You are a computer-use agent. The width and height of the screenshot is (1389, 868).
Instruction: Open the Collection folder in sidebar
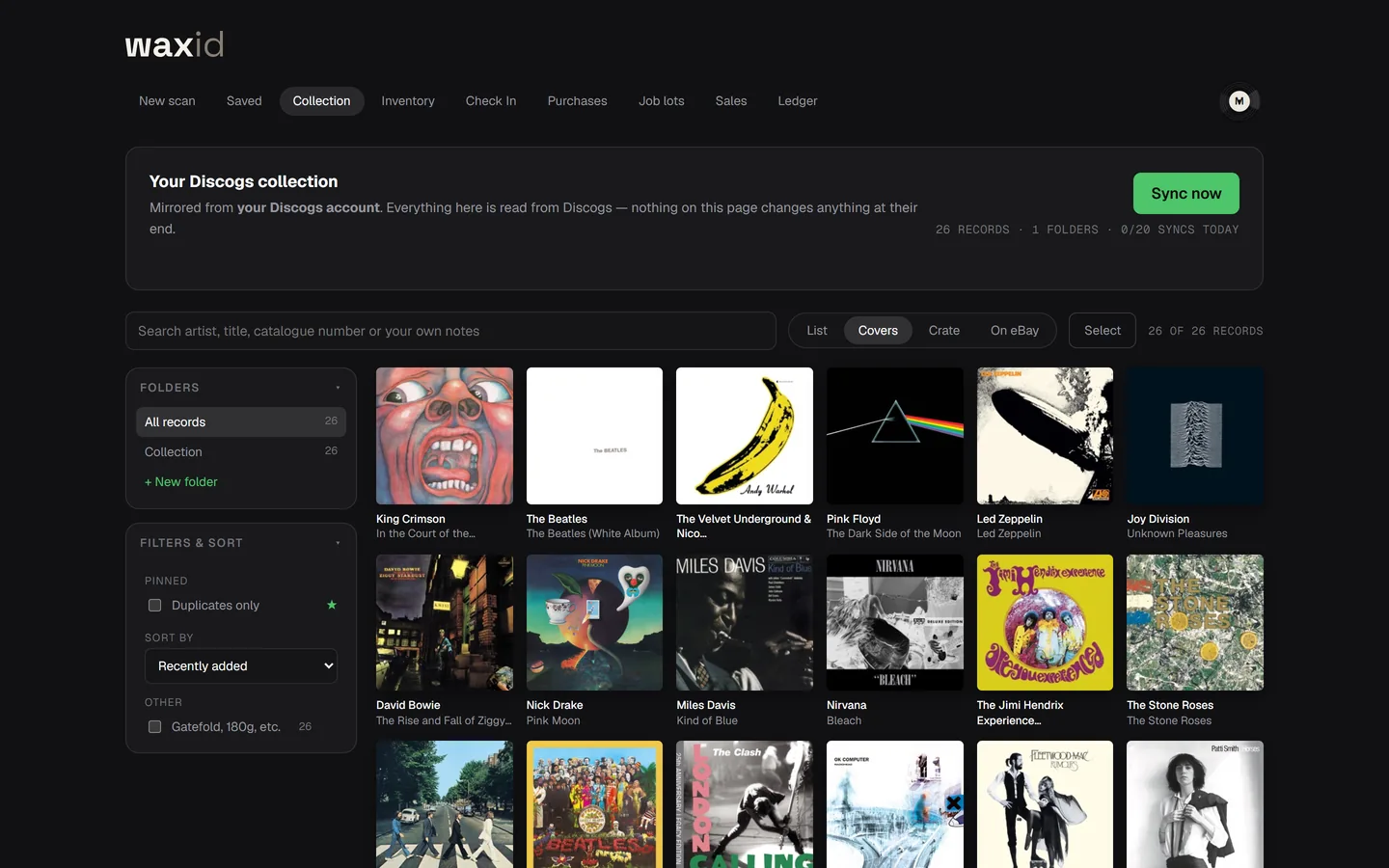click(x=241, y=452)
